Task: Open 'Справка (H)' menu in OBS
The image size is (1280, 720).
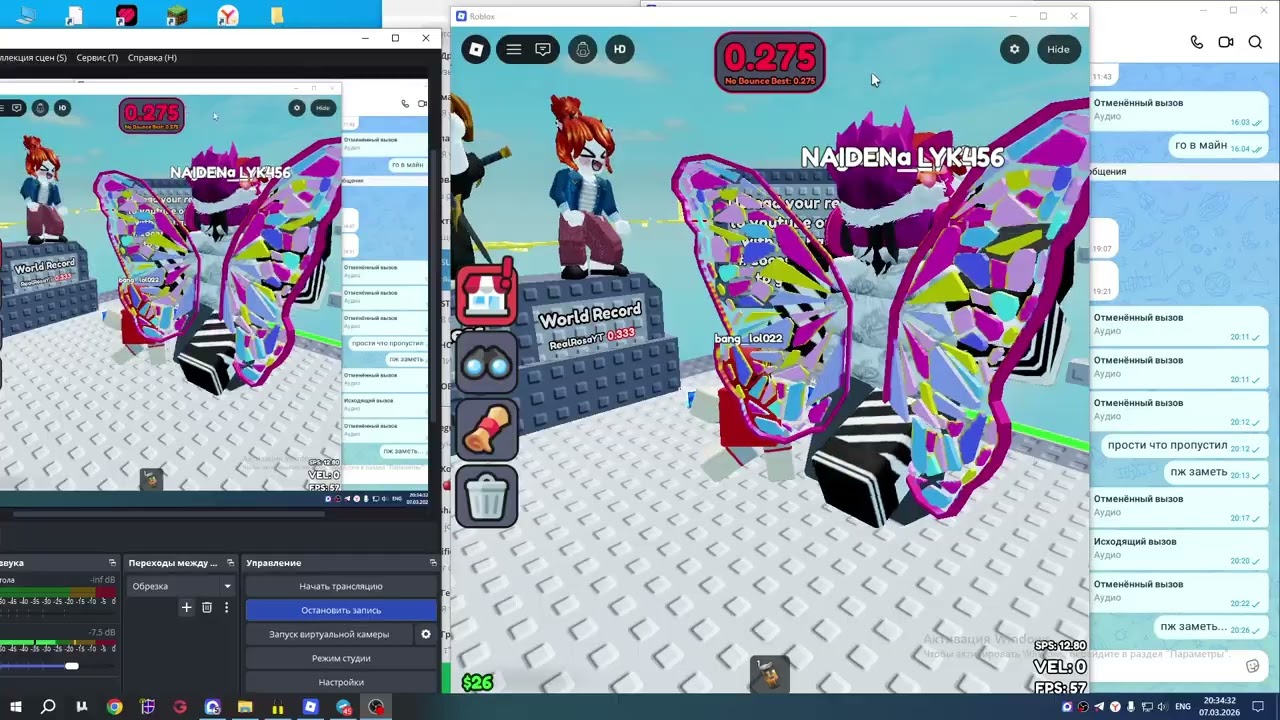Action: [152, 58]
